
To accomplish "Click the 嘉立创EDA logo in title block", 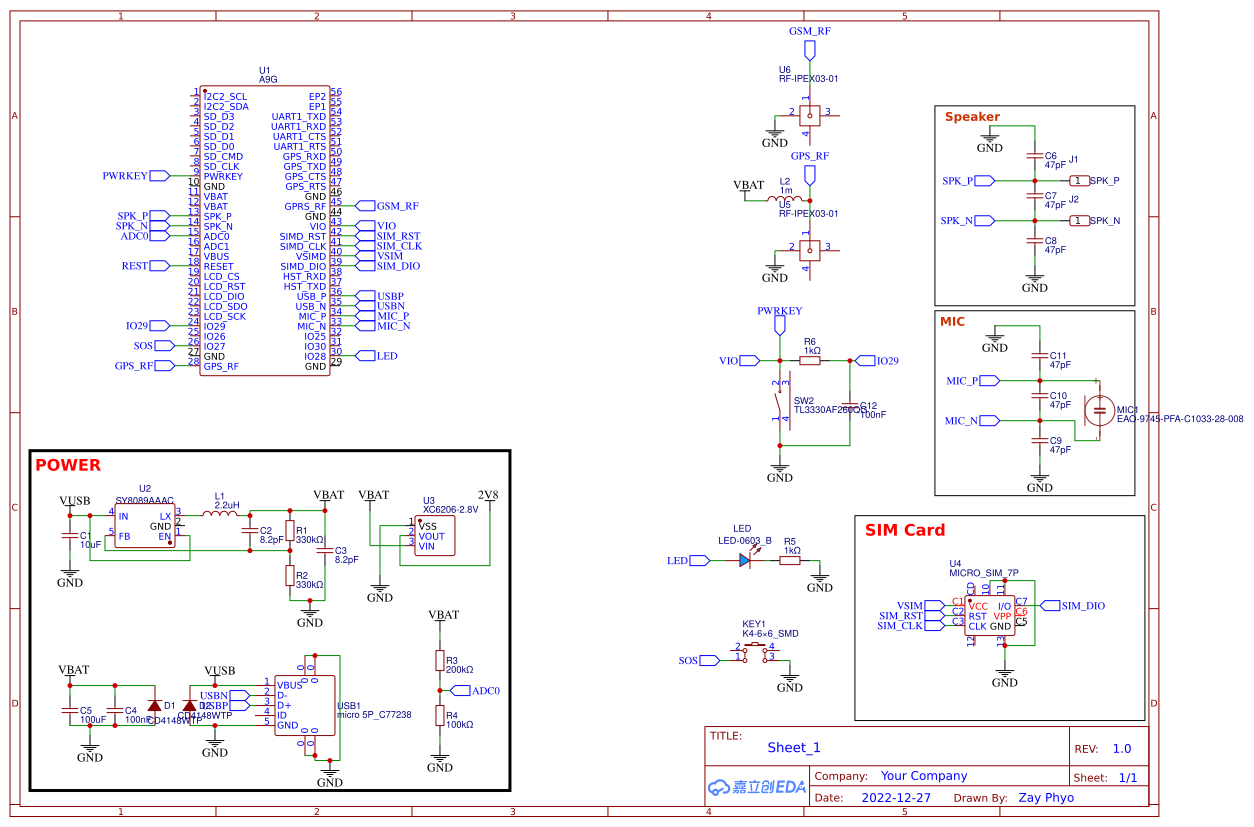I will [755, 786].
